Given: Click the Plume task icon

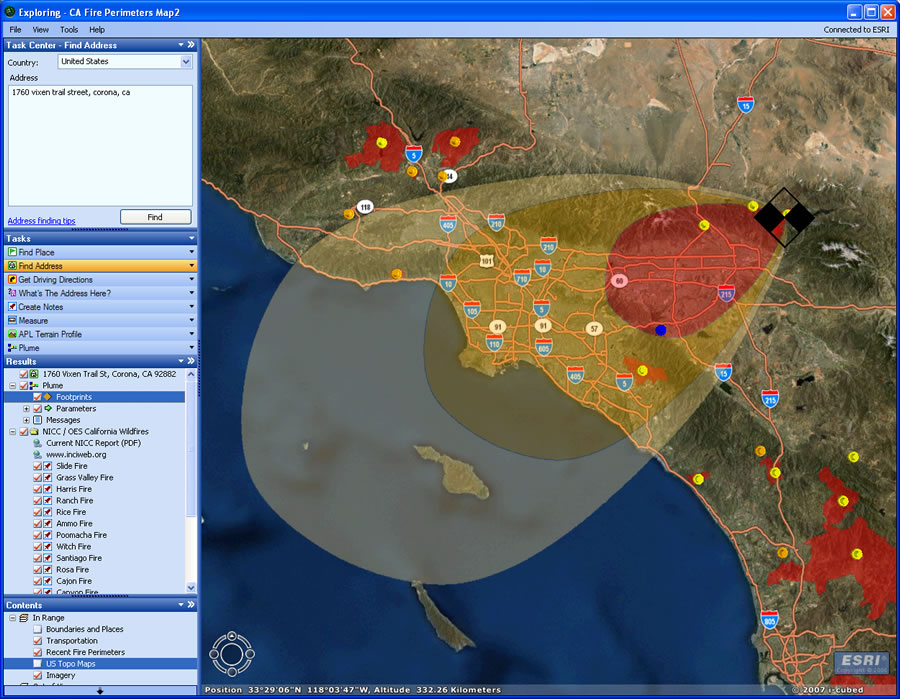Looking at the screenshot, I should pyautogui.click(x=12, y=348).
